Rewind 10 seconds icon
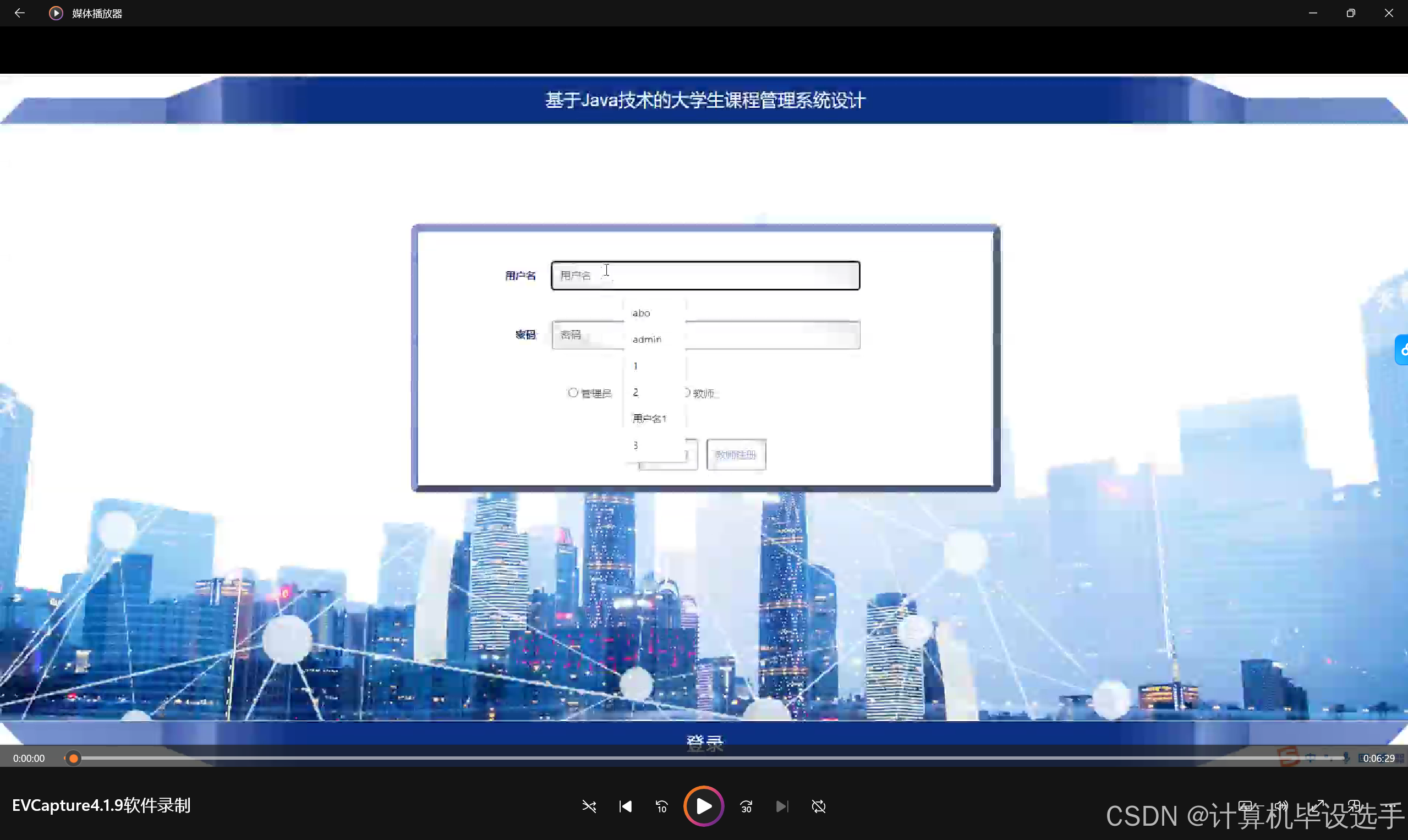 (x=661, y=806)
